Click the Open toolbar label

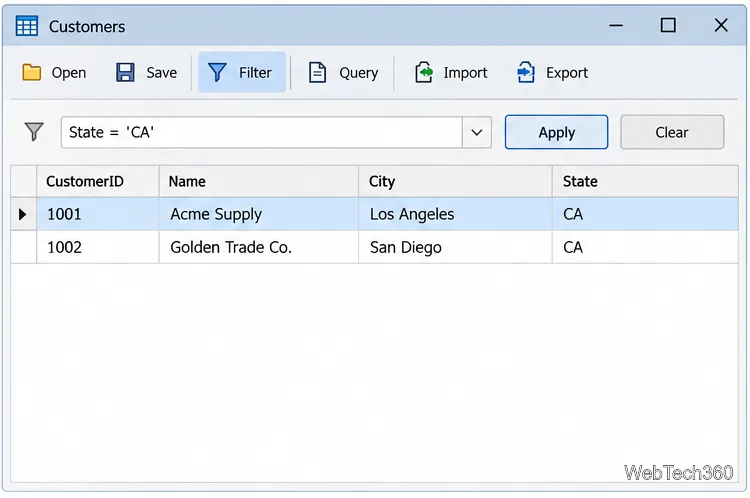point(69,73)
